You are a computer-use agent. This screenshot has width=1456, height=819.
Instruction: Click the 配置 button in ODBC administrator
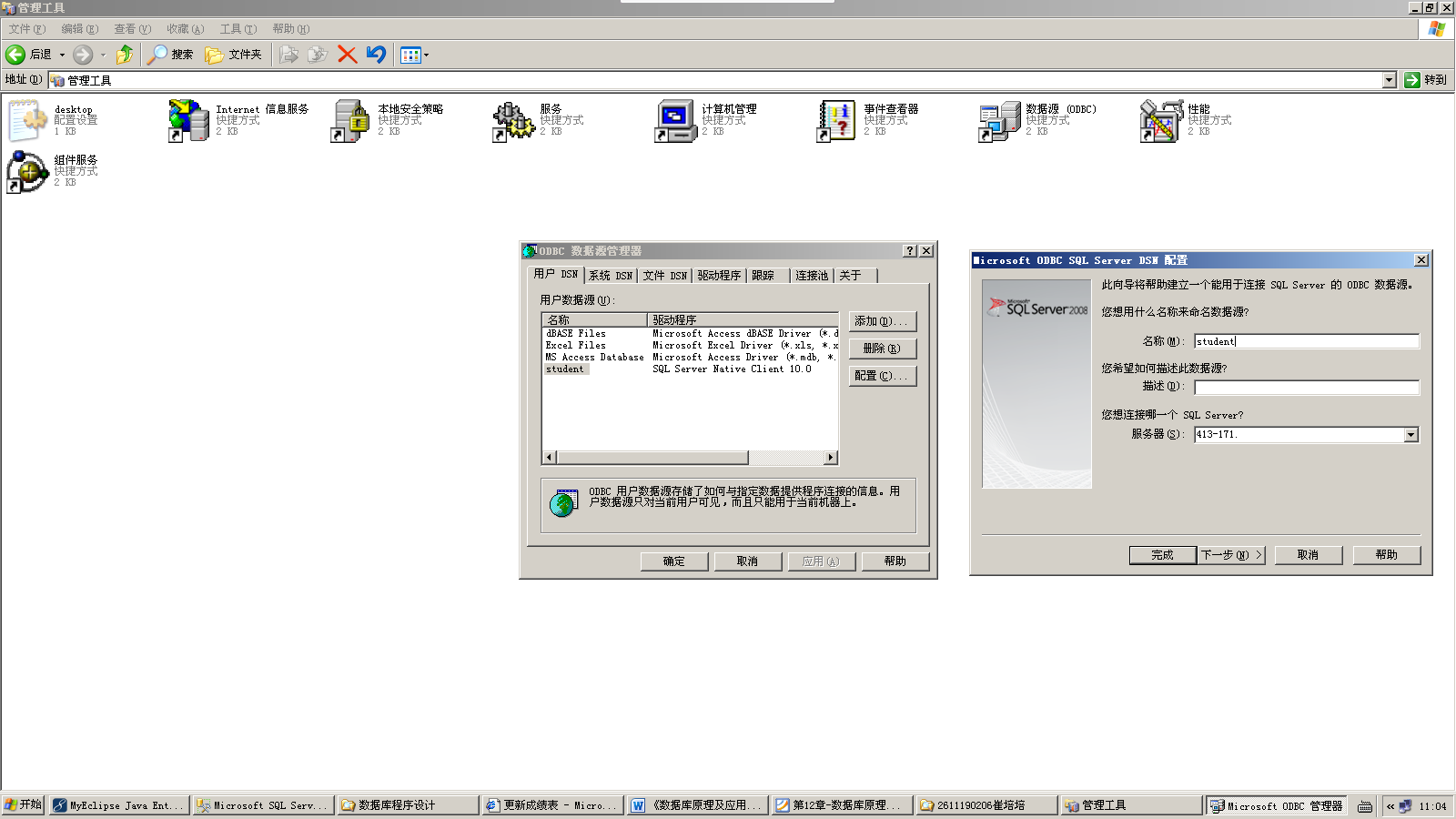pyautogui.click(x=882, y=376)
